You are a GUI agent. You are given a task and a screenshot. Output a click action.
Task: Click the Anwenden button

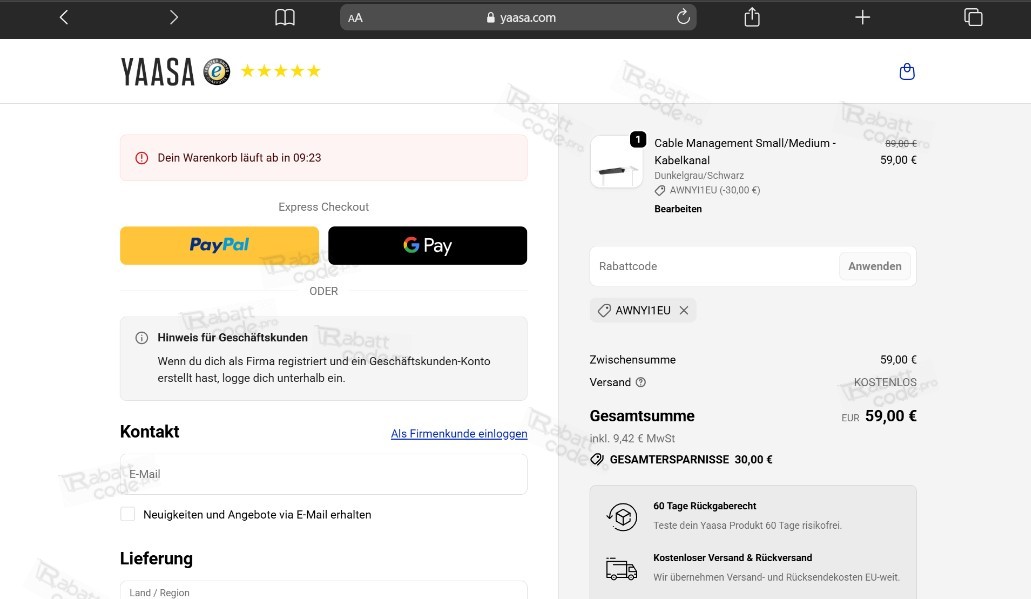pos(875,266)
